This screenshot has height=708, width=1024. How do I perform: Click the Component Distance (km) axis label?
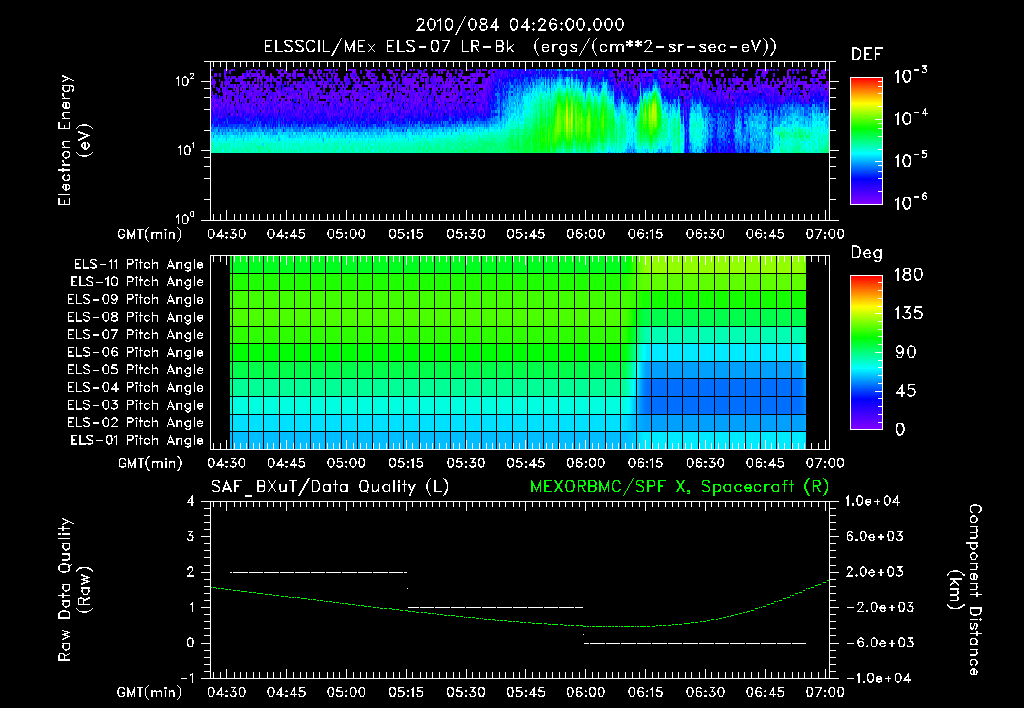[x=965, y=590]
